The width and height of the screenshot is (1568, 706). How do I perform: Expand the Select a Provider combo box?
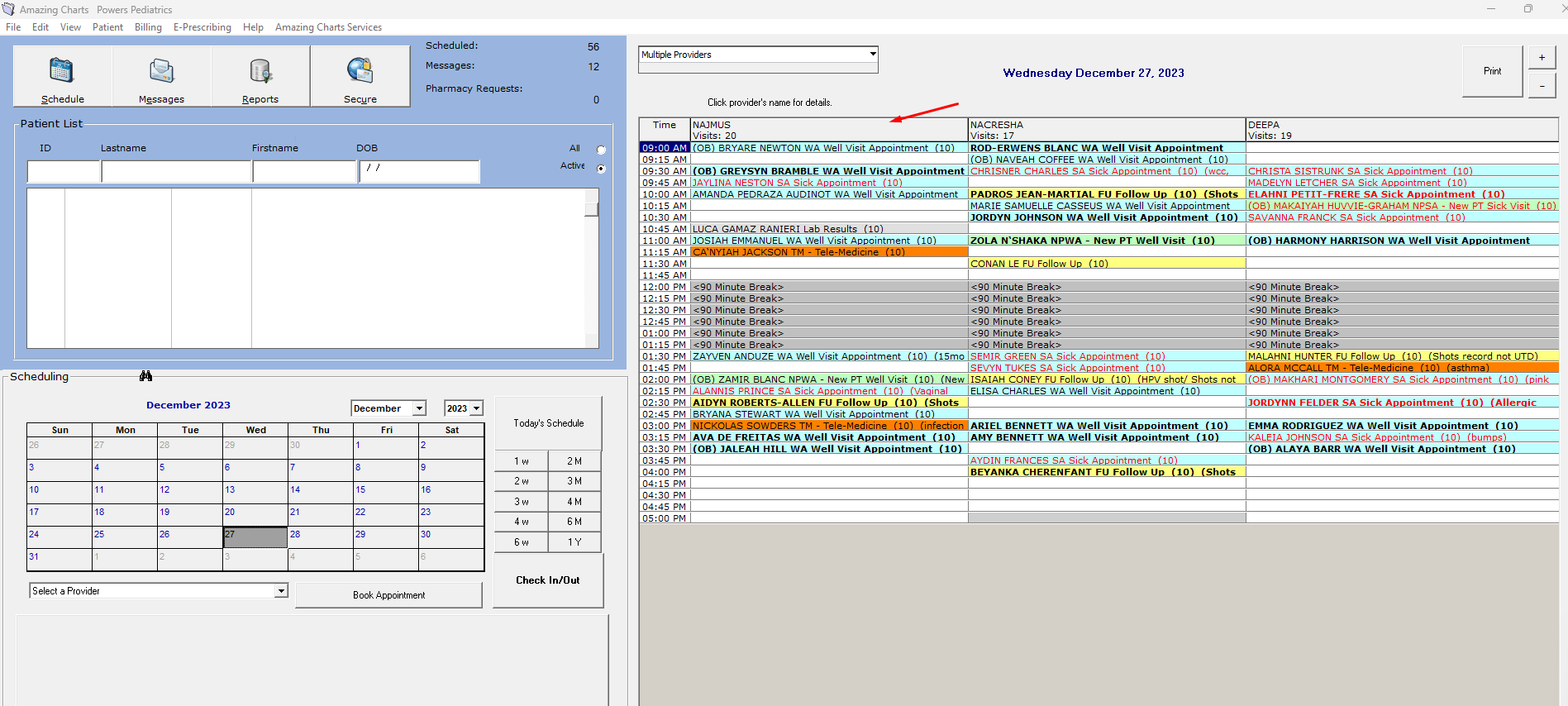[x=281, y=591]
